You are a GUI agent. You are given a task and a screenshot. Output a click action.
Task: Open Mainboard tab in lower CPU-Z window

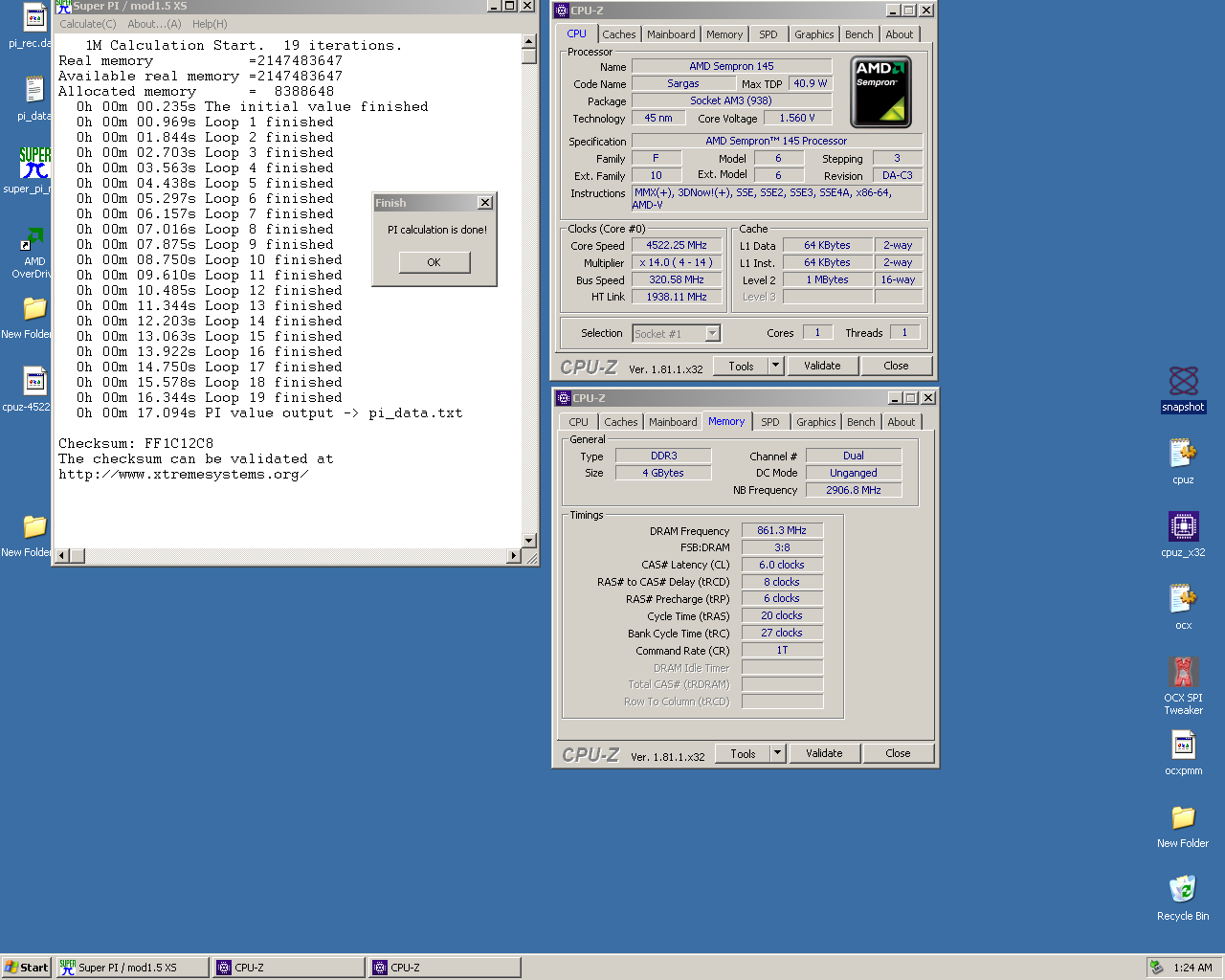pos(673,422)
